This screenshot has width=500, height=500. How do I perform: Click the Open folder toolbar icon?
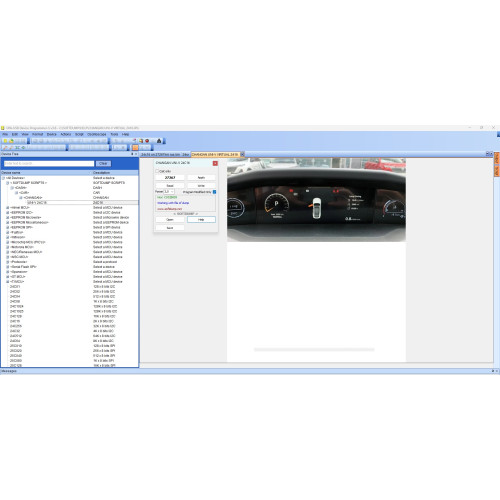(11, 141)
